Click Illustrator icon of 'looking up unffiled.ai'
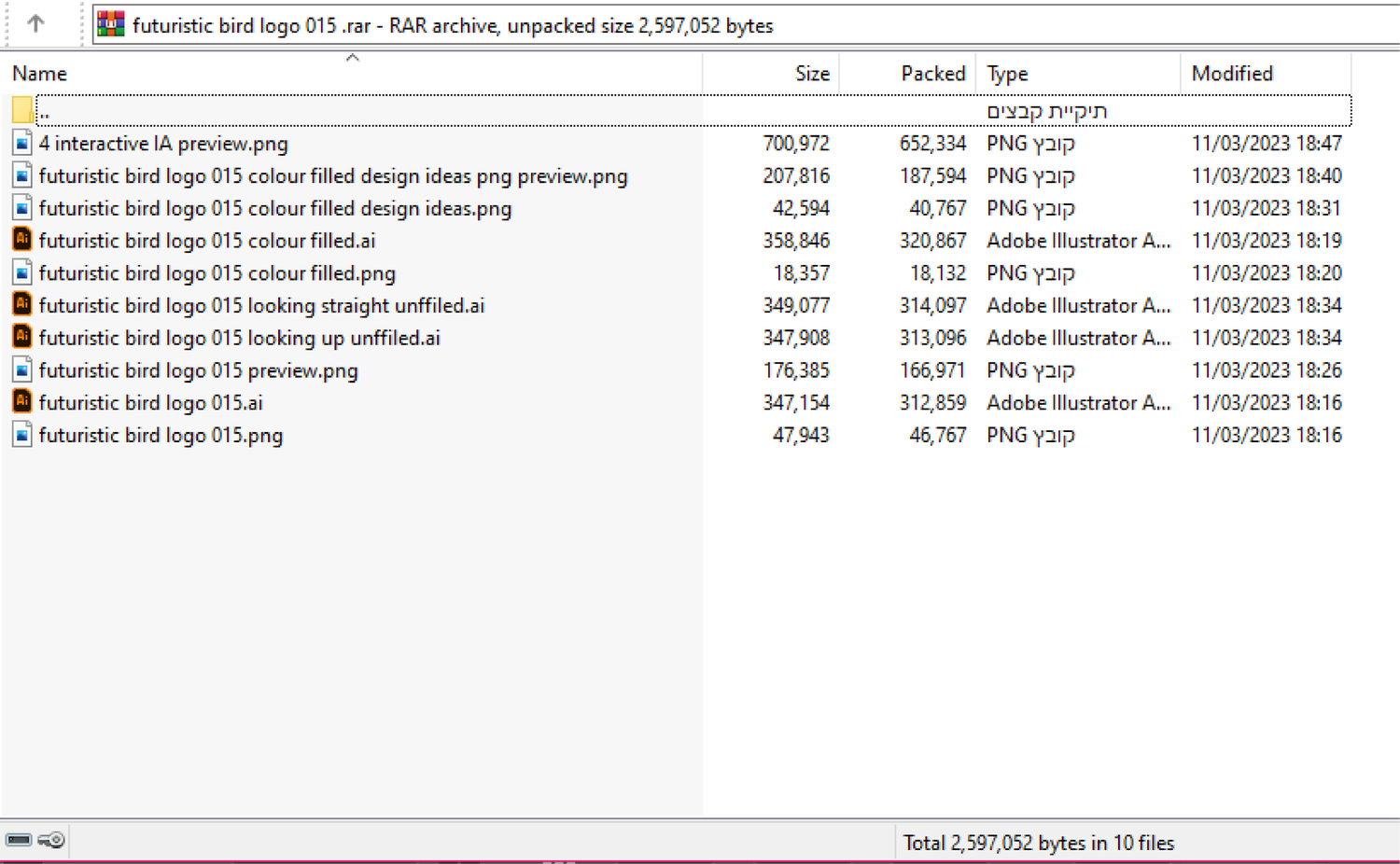Screen dimensions: 1400x864 22,337
